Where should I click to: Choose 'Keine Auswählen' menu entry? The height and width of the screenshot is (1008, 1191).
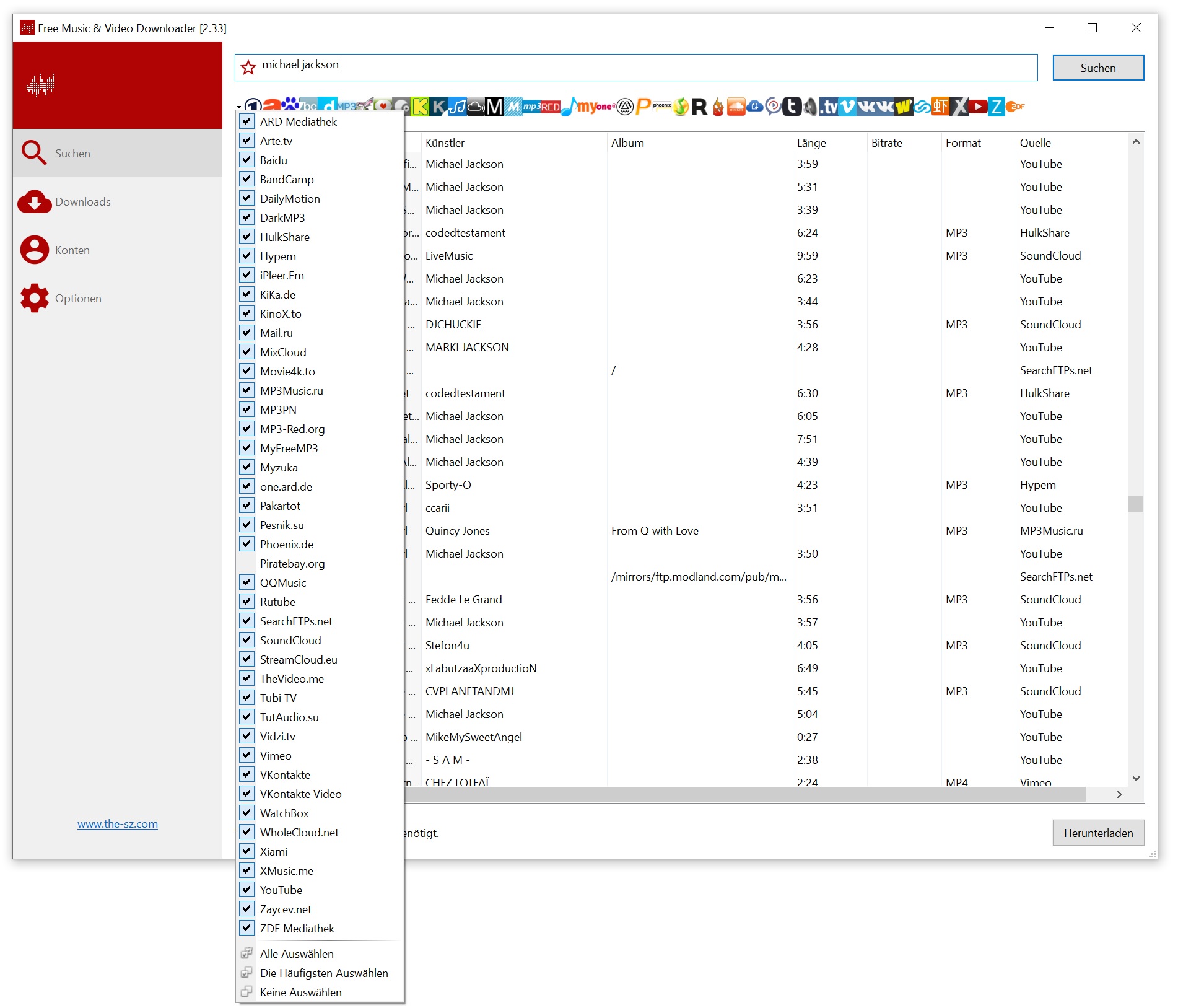tap(320, 992)
